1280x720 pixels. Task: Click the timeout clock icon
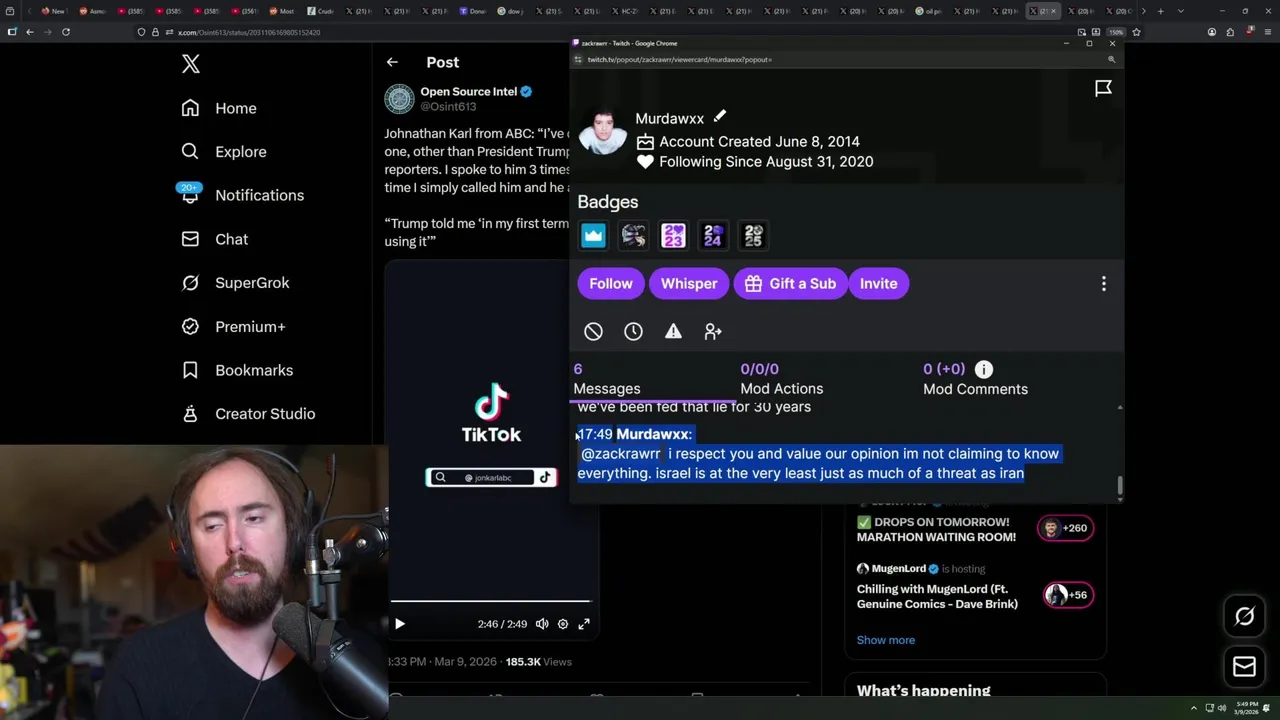click(633, 331)
